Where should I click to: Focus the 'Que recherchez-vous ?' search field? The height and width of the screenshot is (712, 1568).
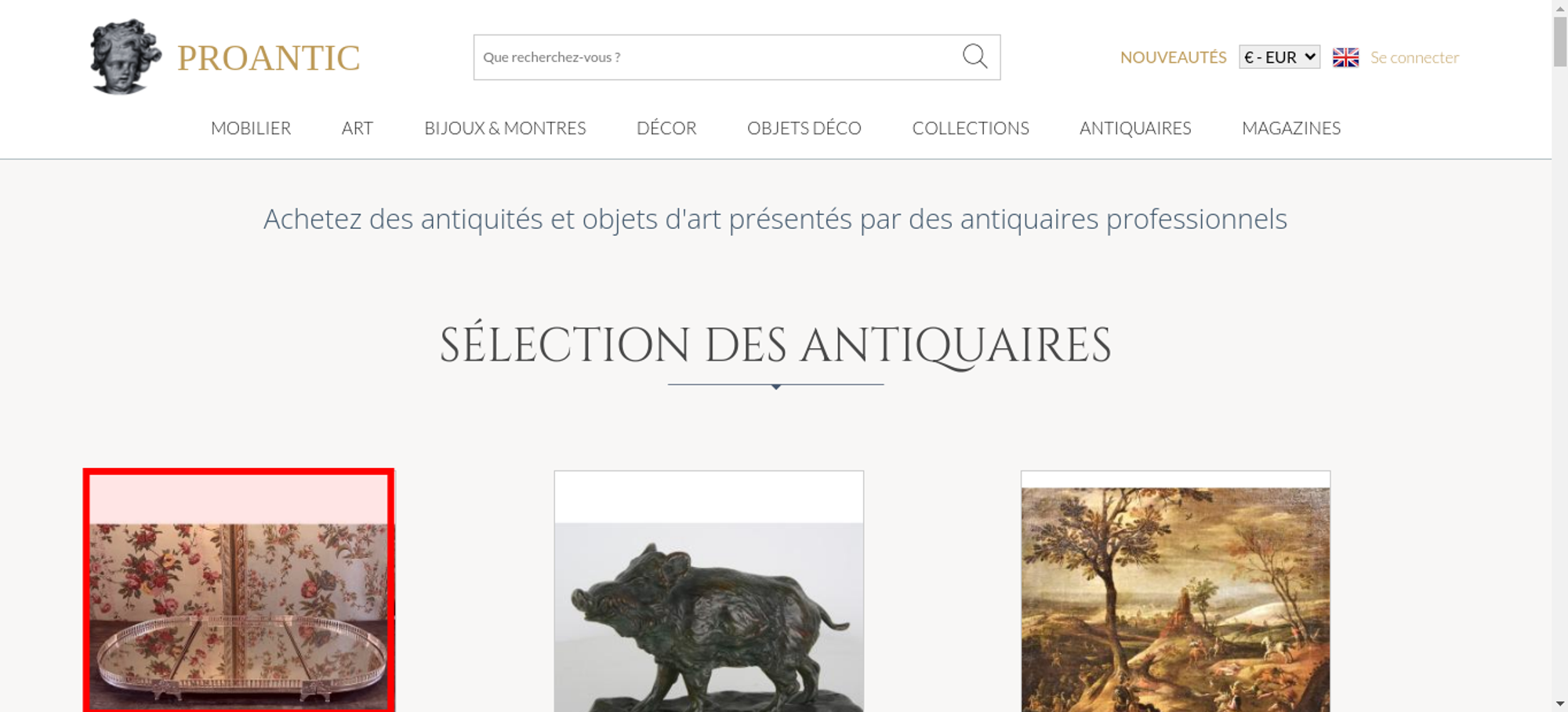717,57
